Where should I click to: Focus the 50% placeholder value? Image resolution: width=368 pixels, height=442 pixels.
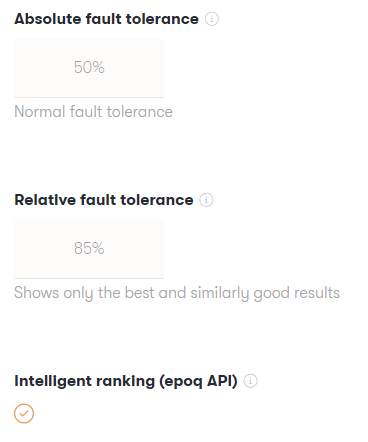point(89,67)
